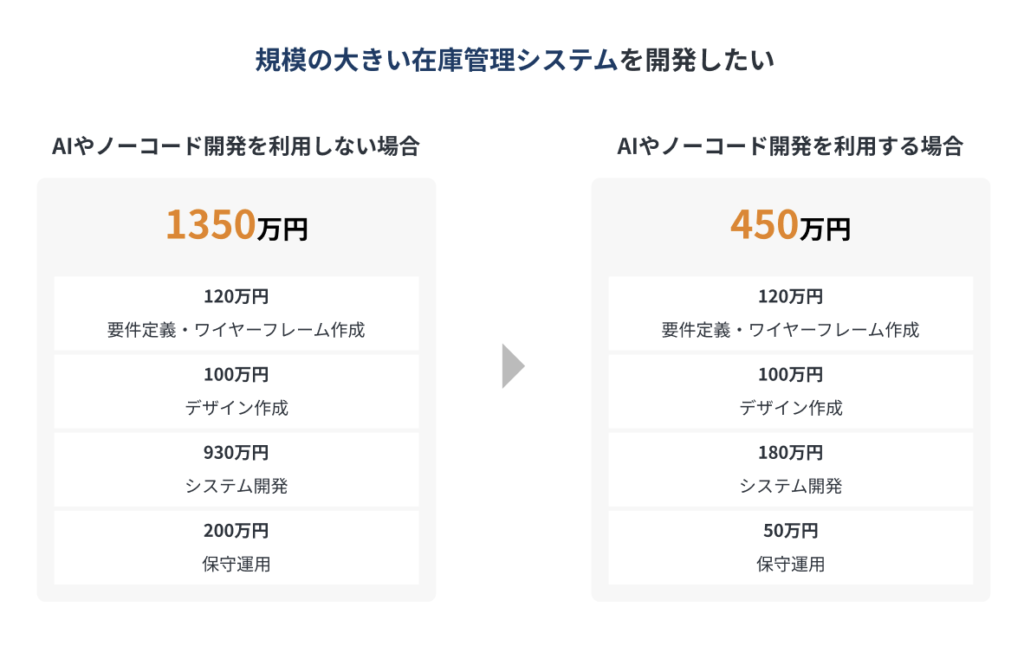The height and width of the screenshot is (646, 1024).
Task: Click the heading AIやノーコード開発を利用しない場合
Action: point(236,146)
